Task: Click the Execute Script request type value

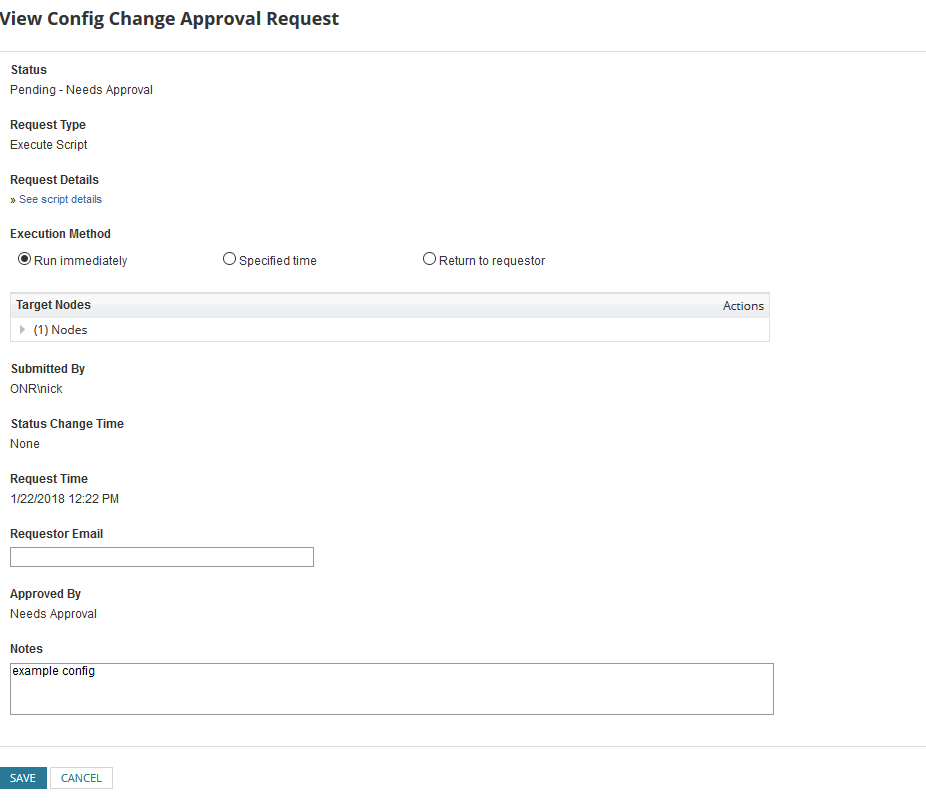Action: click(48, 145)
